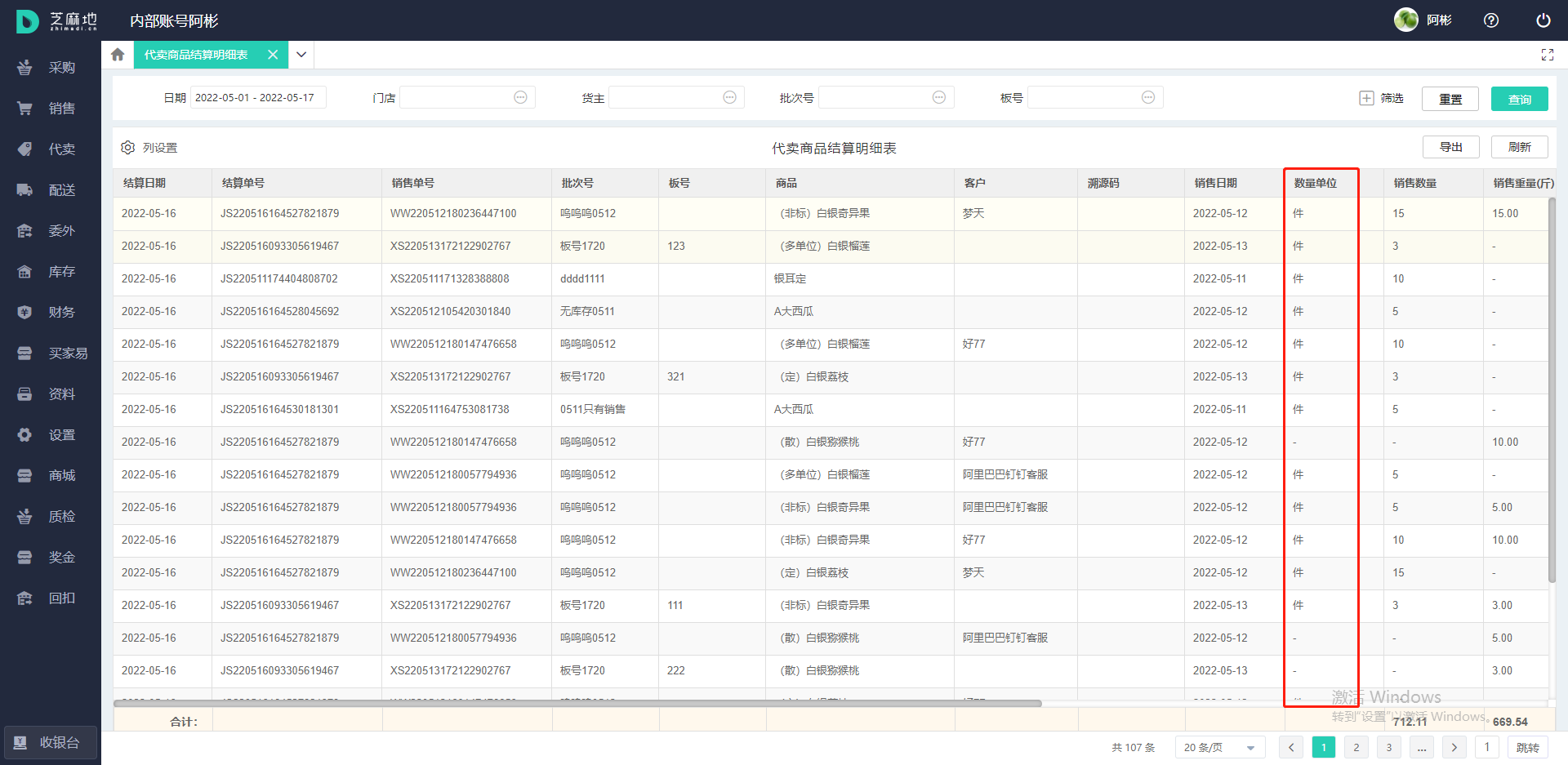Image resolution: width=1568 pixels, height=765 pixels.
Task: Click the 0511只有销售 batch cell
Action: pyautogui.click(x=593, y=409)
